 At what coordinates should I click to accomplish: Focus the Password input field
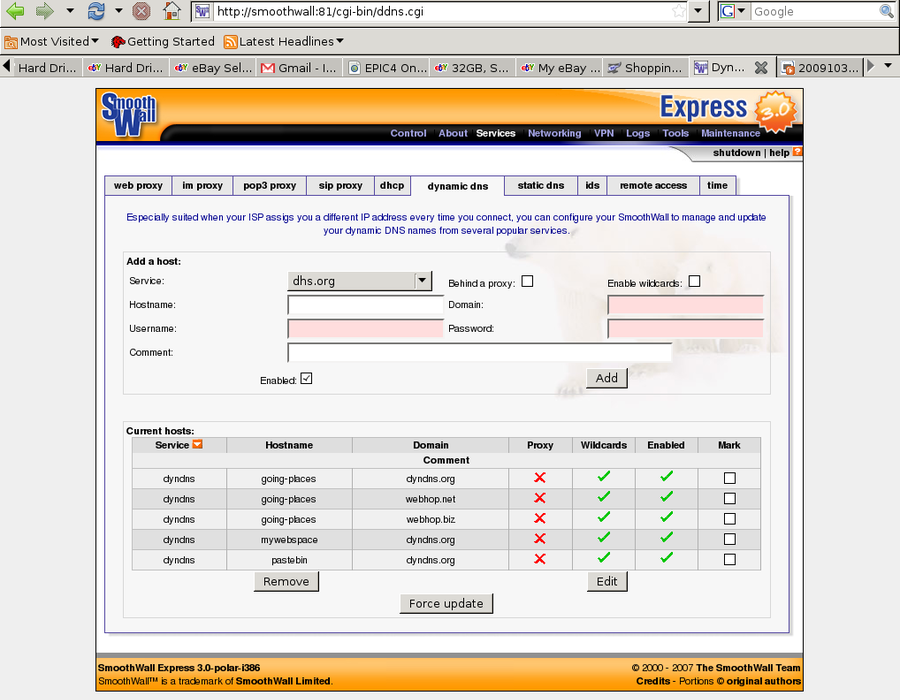(x=685, y=329)
